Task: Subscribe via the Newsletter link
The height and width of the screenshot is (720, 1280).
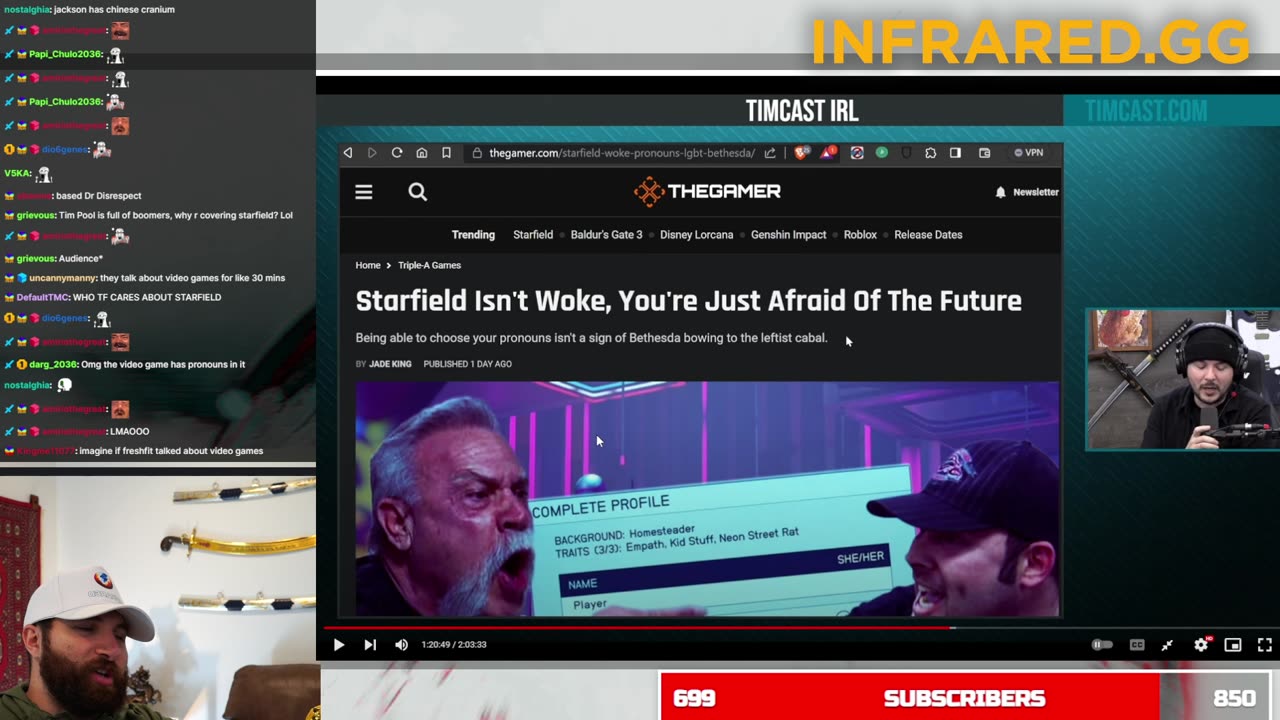Action: coord(1036,192)
